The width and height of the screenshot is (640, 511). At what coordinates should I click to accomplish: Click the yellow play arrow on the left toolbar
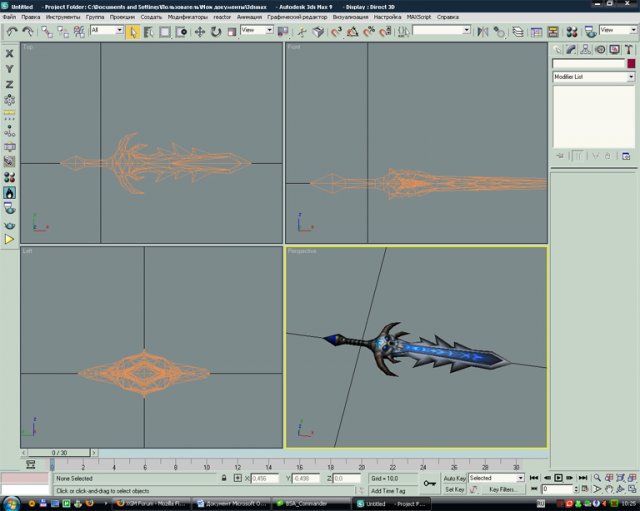pyautogui.click(x=9, y=240)
